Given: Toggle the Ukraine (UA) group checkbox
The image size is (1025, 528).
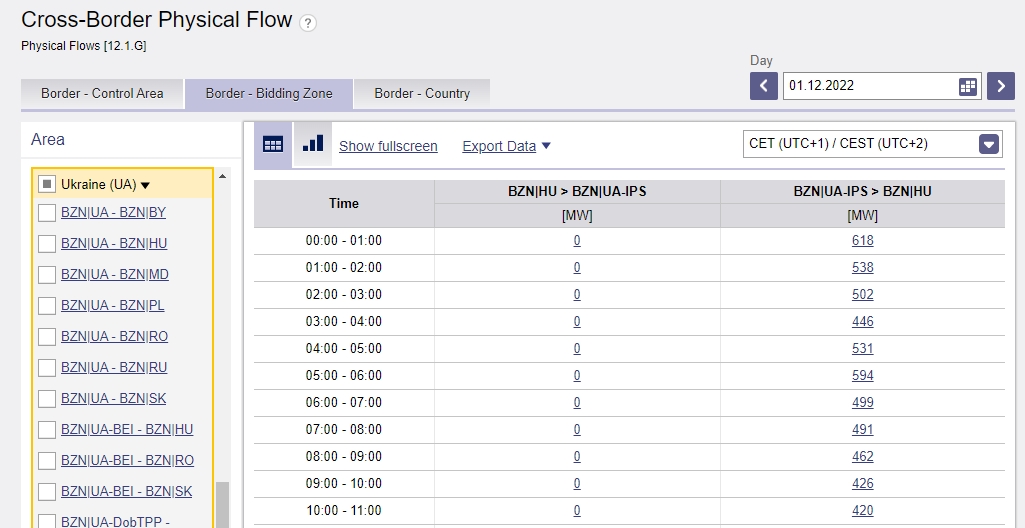Looking at the screenshot, I should [47, 184].
